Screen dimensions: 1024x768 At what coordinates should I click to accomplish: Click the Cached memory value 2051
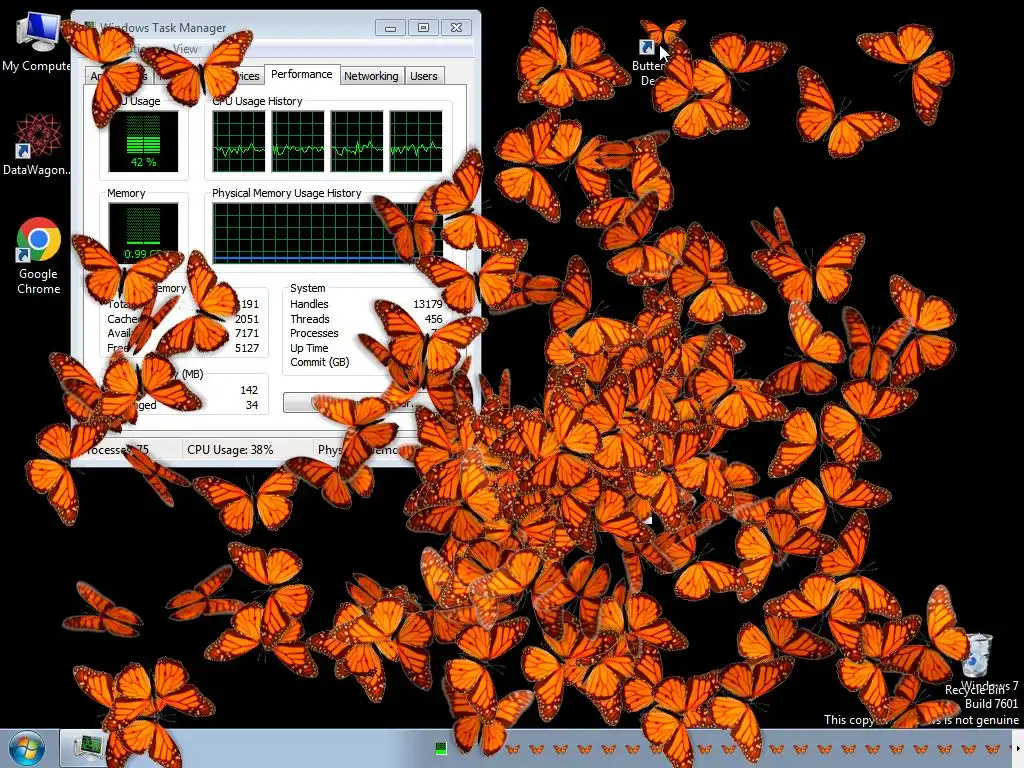pyautogui.click(x=247, y=319)
